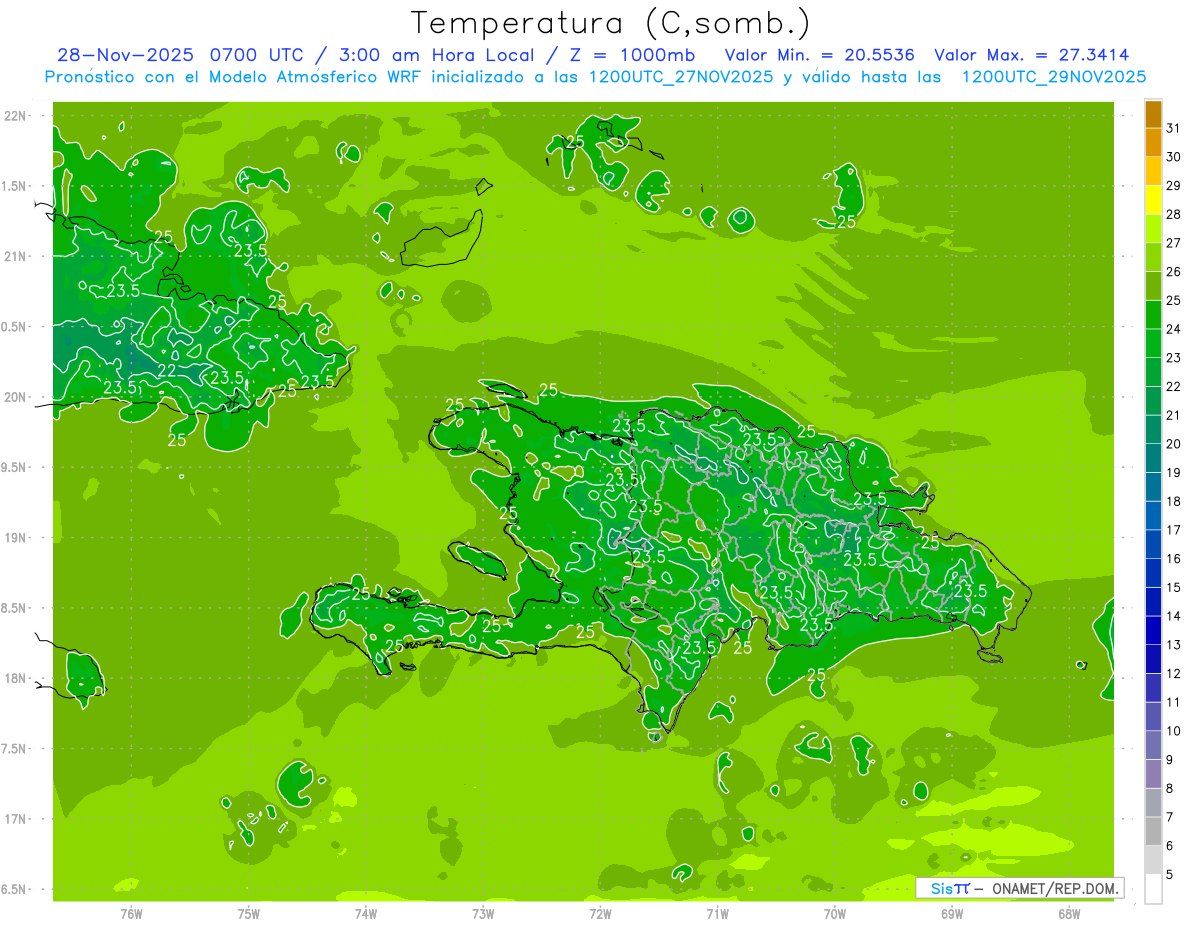Screen dimensions: 1200x927
Task: Click legend value "8" on the color scale
Action: pyautogui.click(x=1169, y=788)
